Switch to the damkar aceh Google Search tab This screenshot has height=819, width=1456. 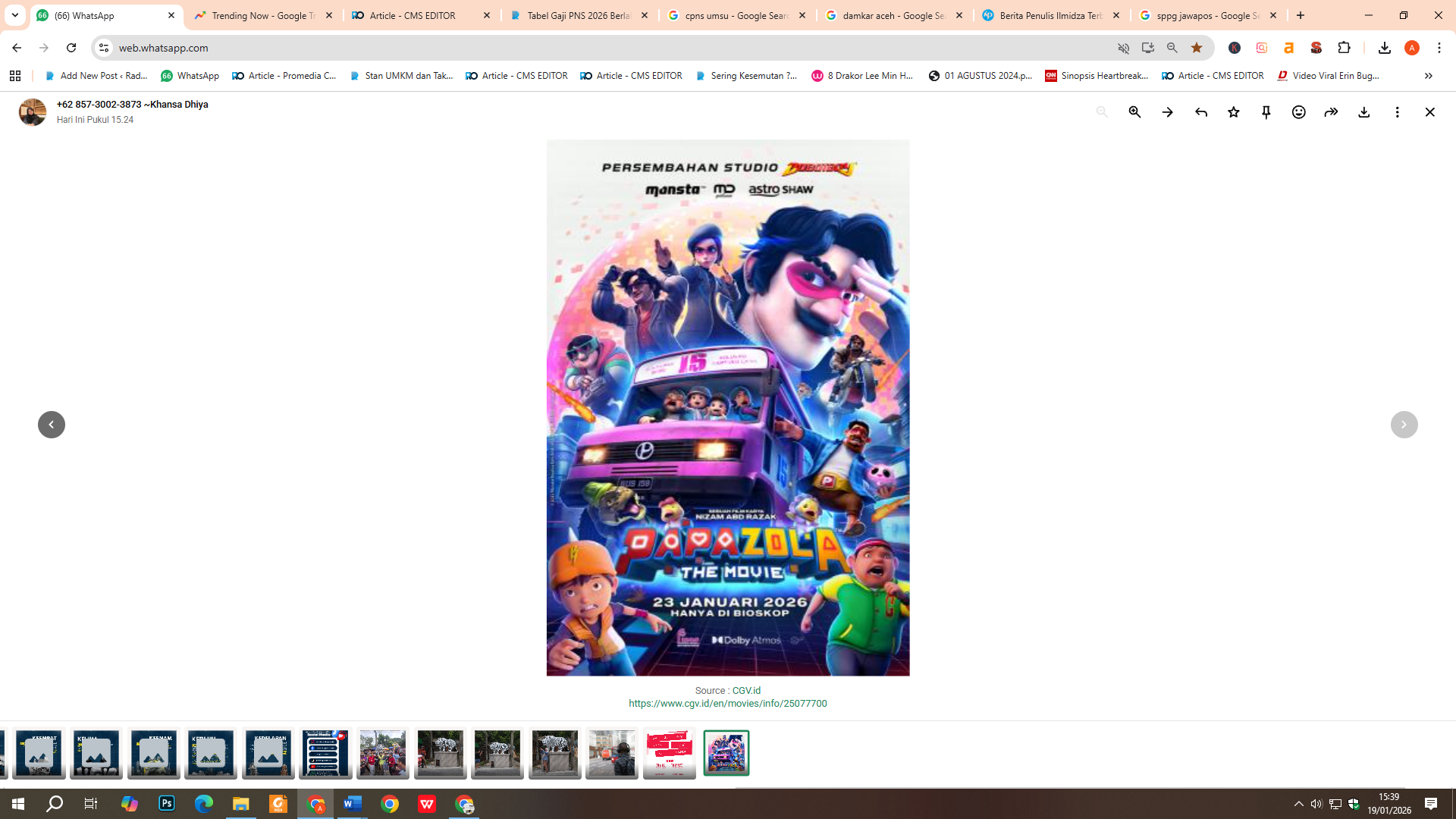tap(895, 15)
